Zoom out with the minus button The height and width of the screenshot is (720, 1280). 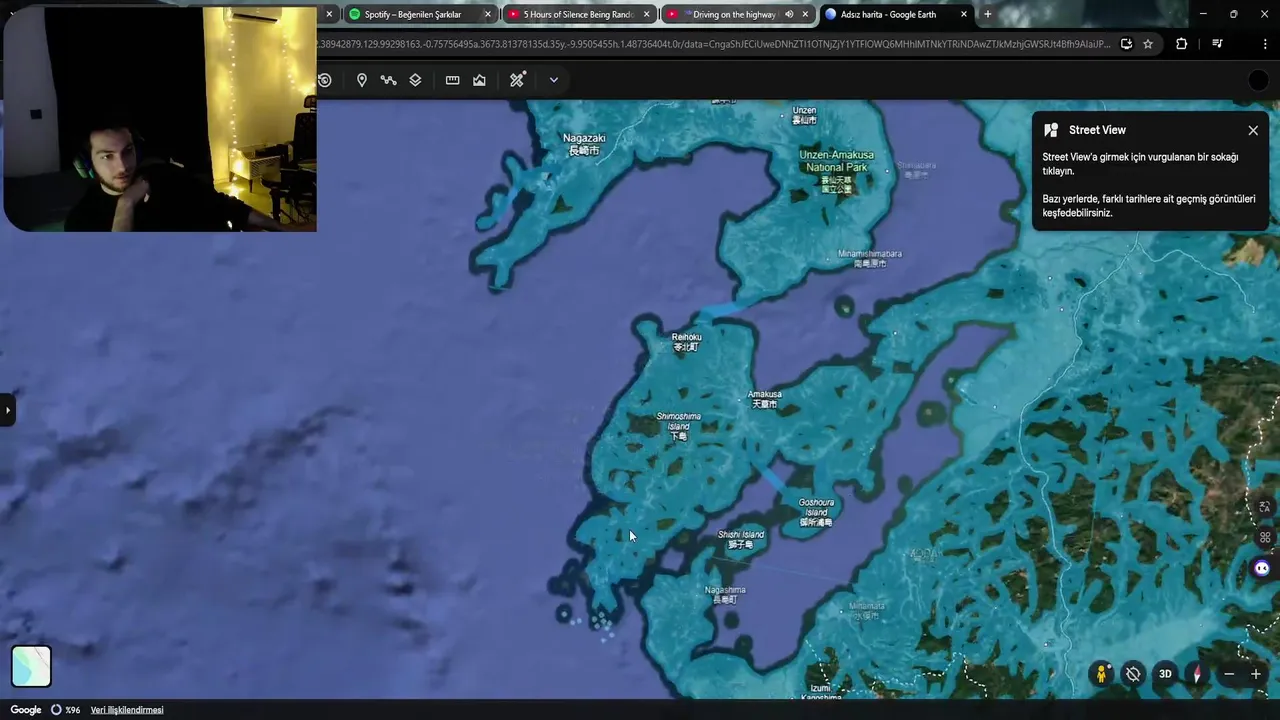(x=1229, y=674)
